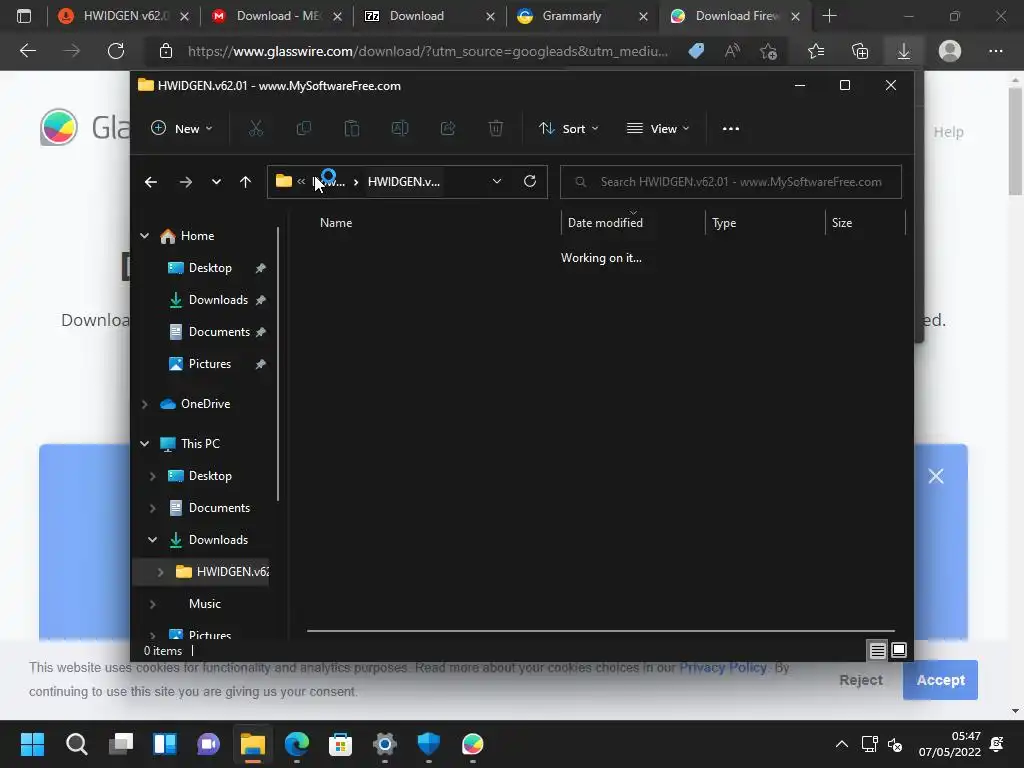Click the Rename icon in Explorer toolbar
1024x768 pixels.
point(400,129)
